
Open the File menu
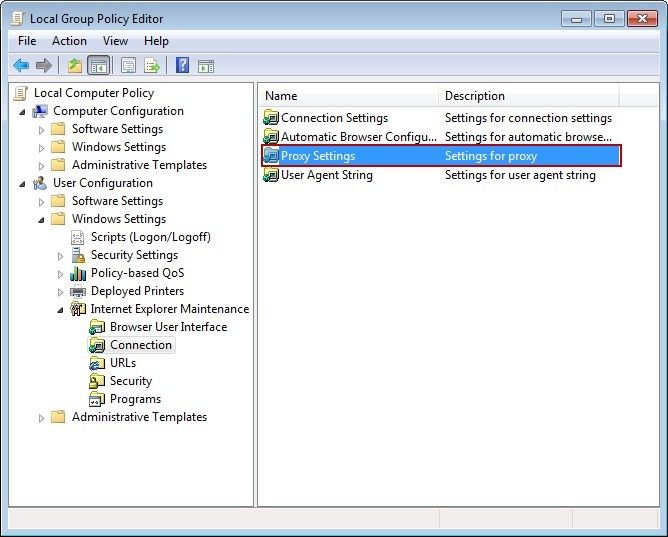click(x=27, y=41)
